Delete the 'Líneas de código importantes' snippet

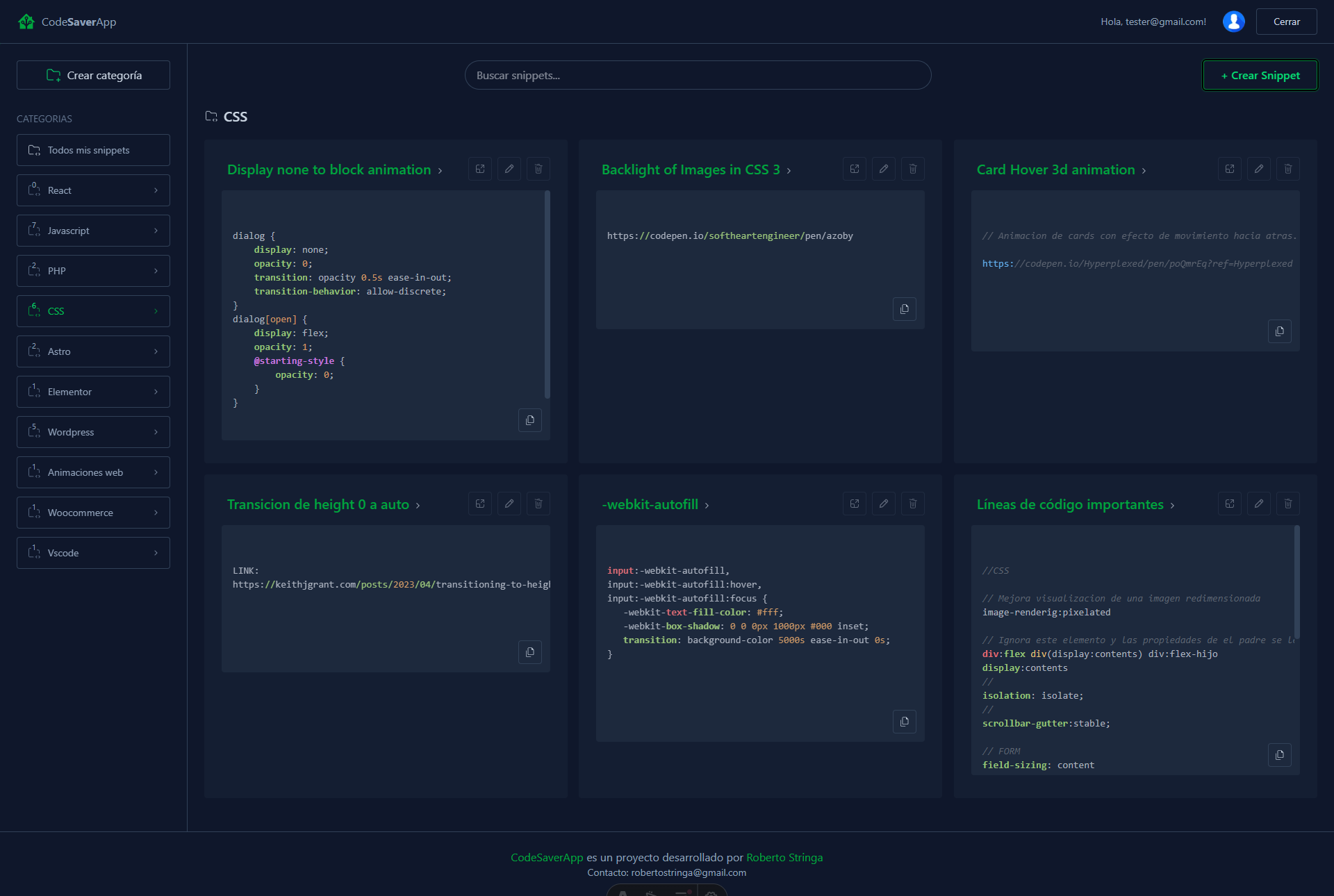pos(1288,504)
